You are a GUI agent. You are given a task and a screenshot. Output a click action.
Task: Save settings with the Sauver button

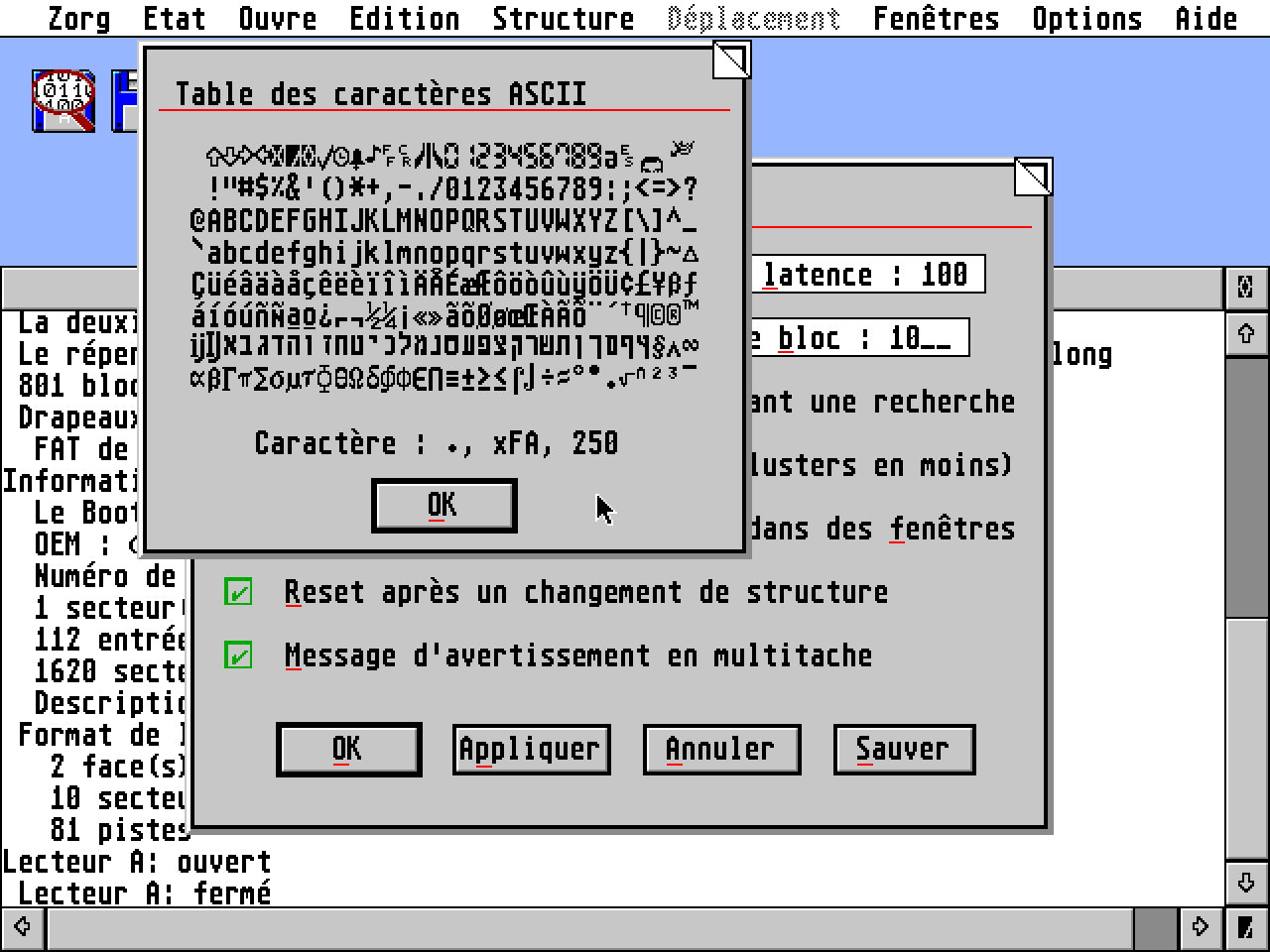[904, 750]
